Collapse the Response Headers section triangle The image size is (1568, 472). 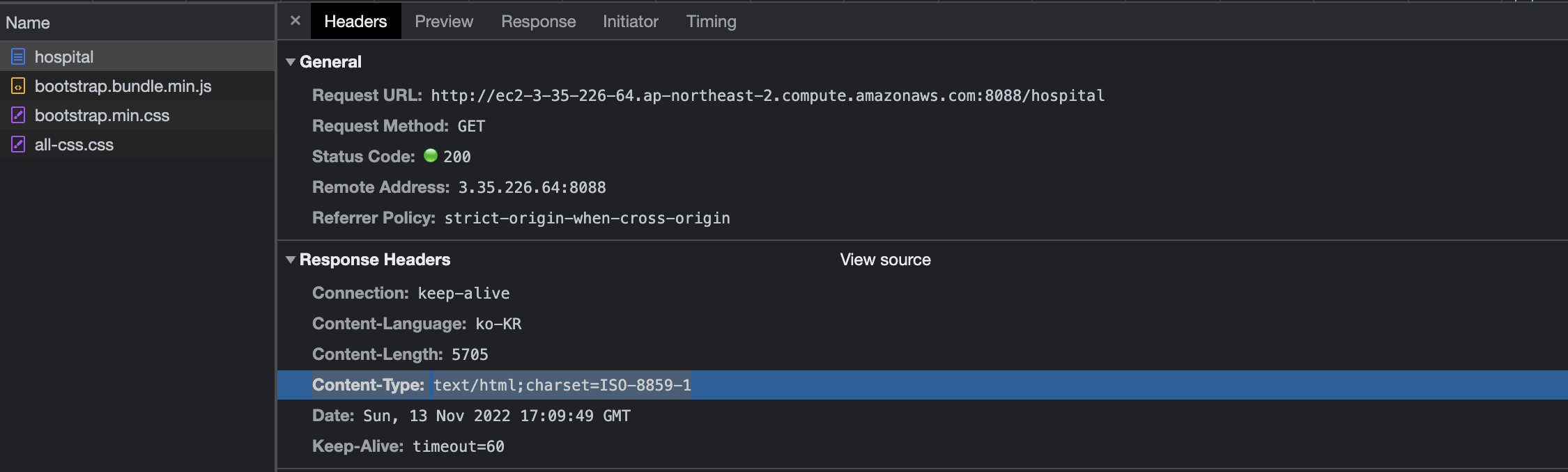pyautogui.click(x=291, y=260)
